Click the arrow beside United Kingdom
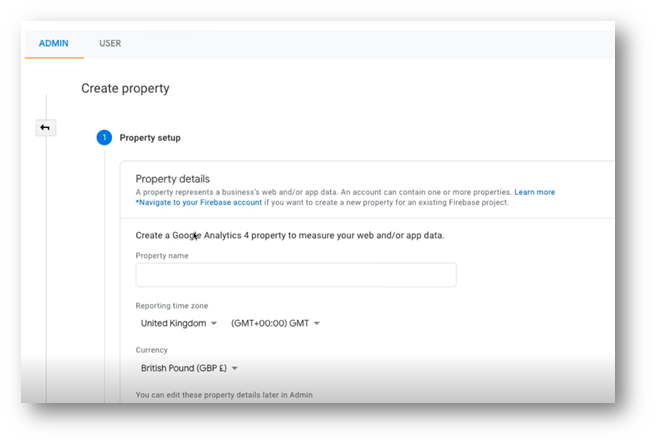657x445 pixels. coord(214,324)
